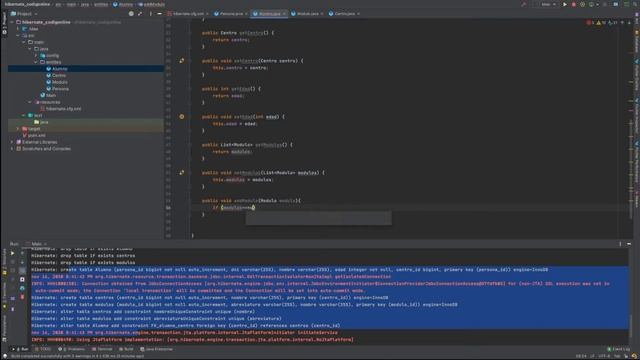This screenshot has height=360, width=640.
Task: Run the Main configuration with the play button
Action: click(x=565, y=4)
